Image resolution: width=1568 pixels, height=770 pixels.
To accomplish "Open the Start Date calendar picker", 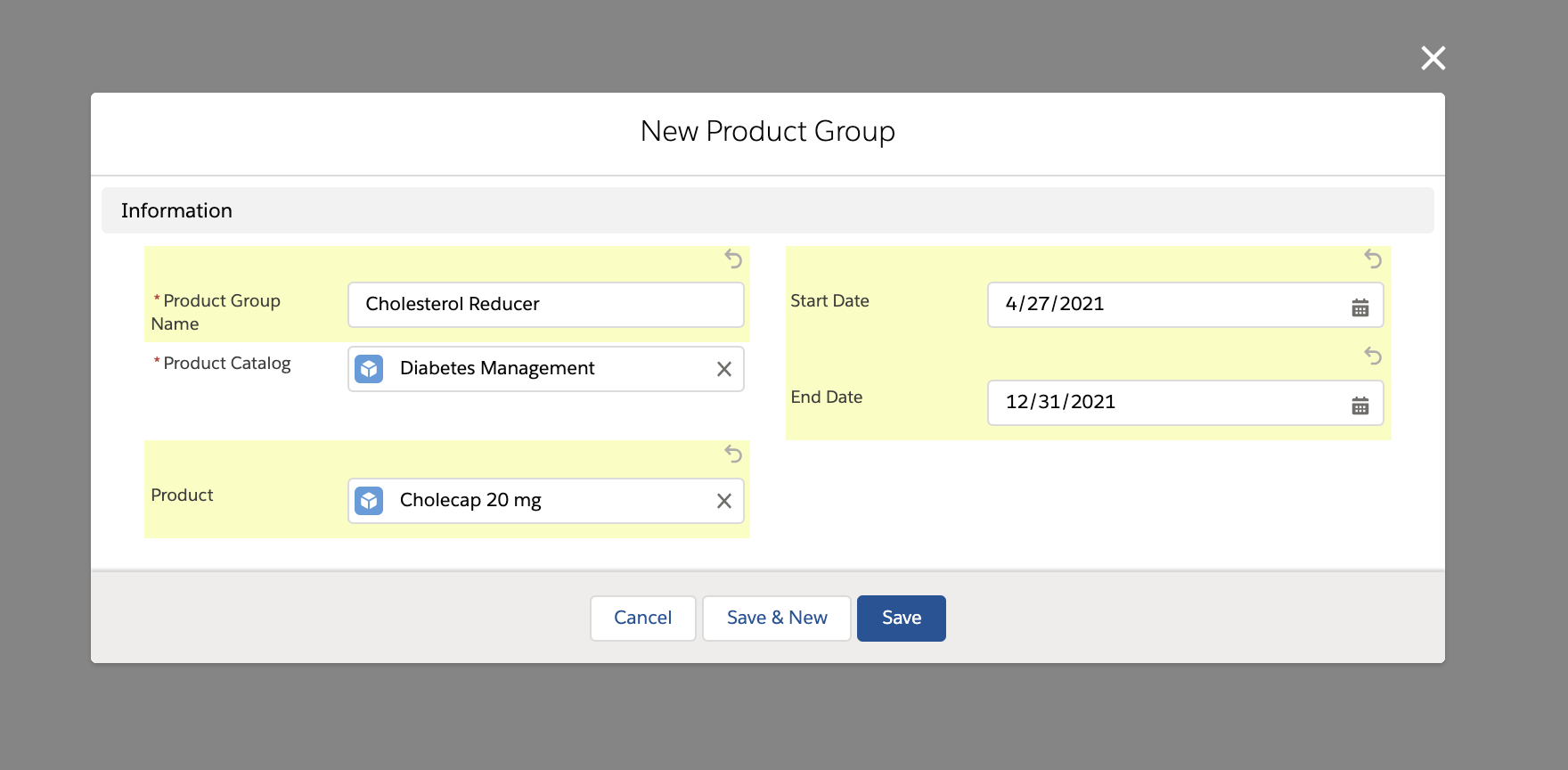I will (1360, 307).
